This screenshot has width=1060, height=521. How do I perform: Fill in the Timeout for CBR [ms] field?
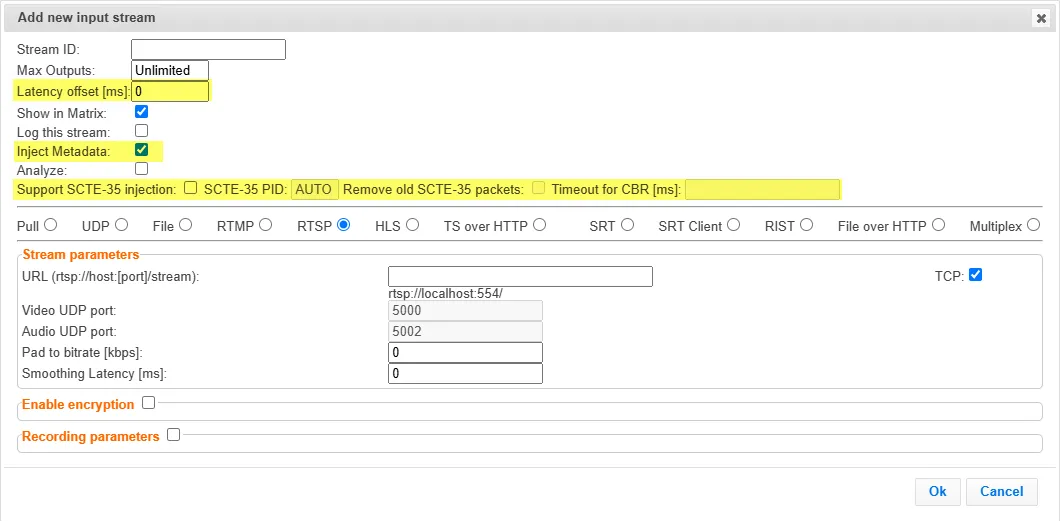coord(763,189)
